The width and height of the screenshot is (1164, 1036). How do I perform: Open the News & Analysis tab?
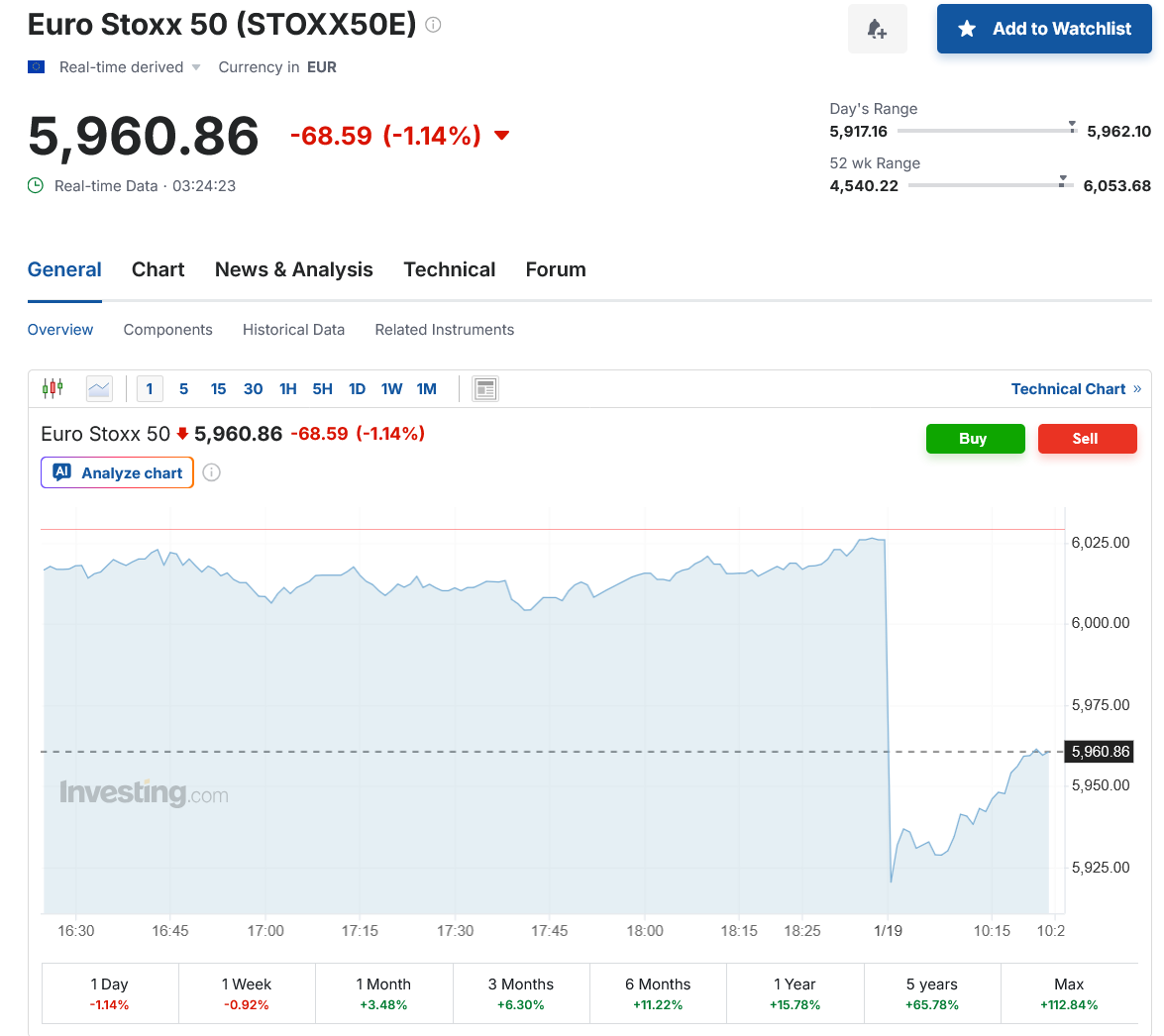[294, 269]
